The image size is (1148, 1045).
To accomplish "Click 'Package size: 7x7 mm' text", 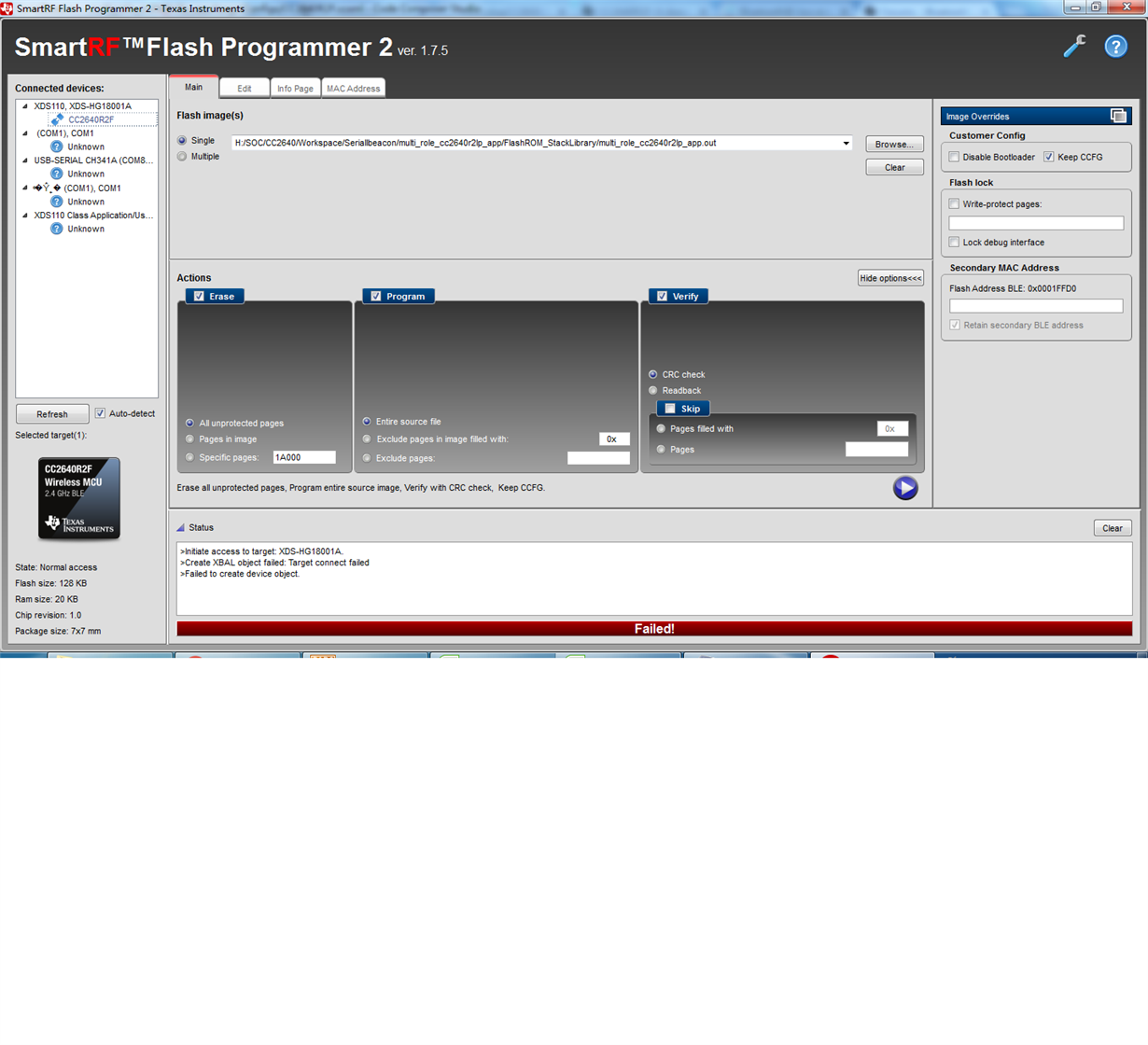I will 58,631.
